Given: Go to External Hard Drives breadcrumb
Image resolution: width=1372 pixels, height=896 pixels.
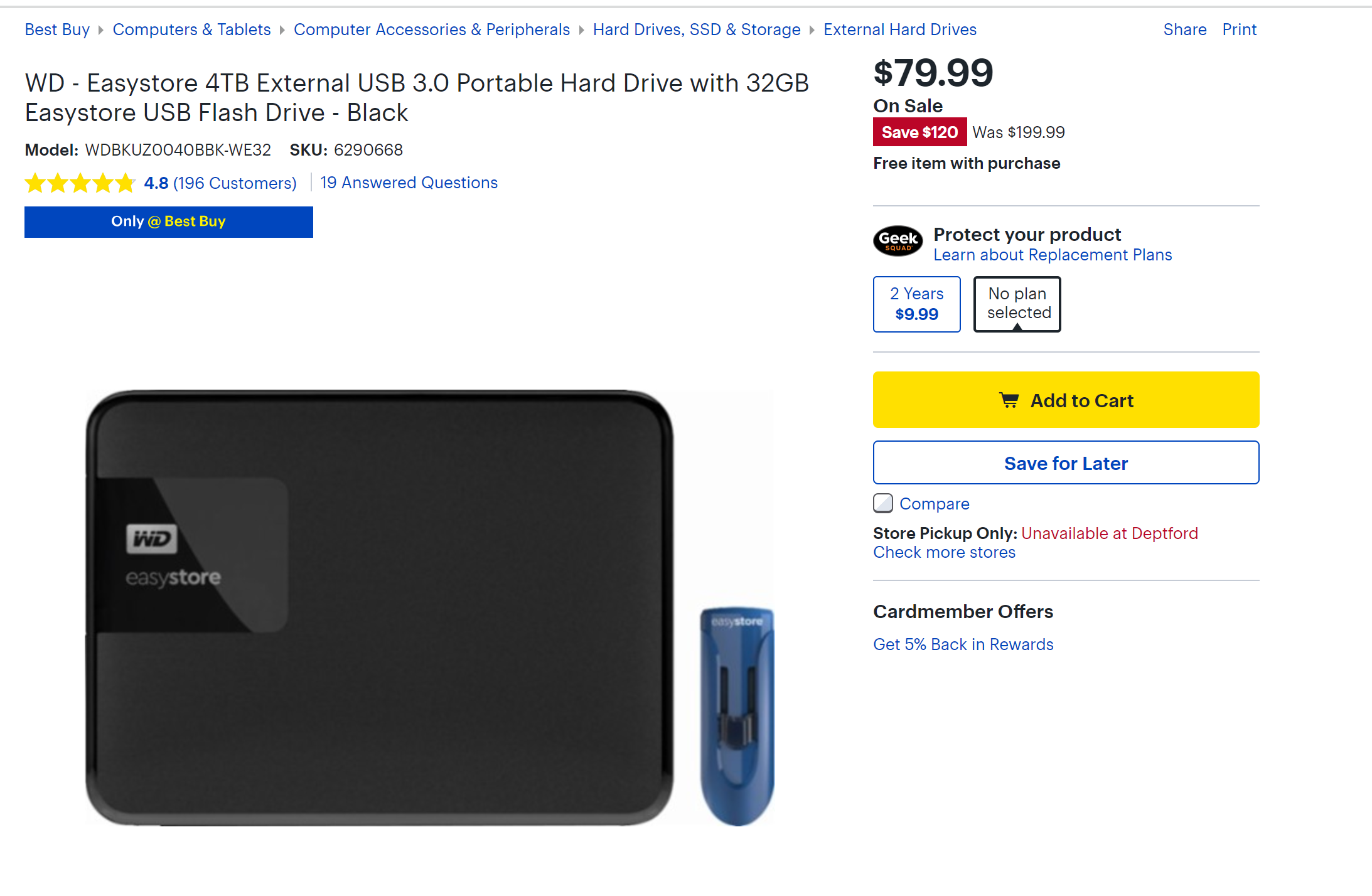Looking at the screenshot, I should [900, 29].
